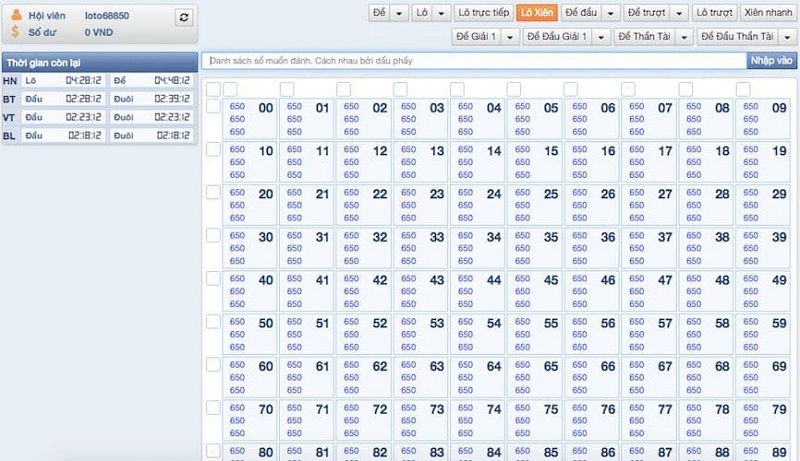The width and height of the screenshot is (800, 461).
Task: Pick number cell 68
Action: tap(706, 377)
